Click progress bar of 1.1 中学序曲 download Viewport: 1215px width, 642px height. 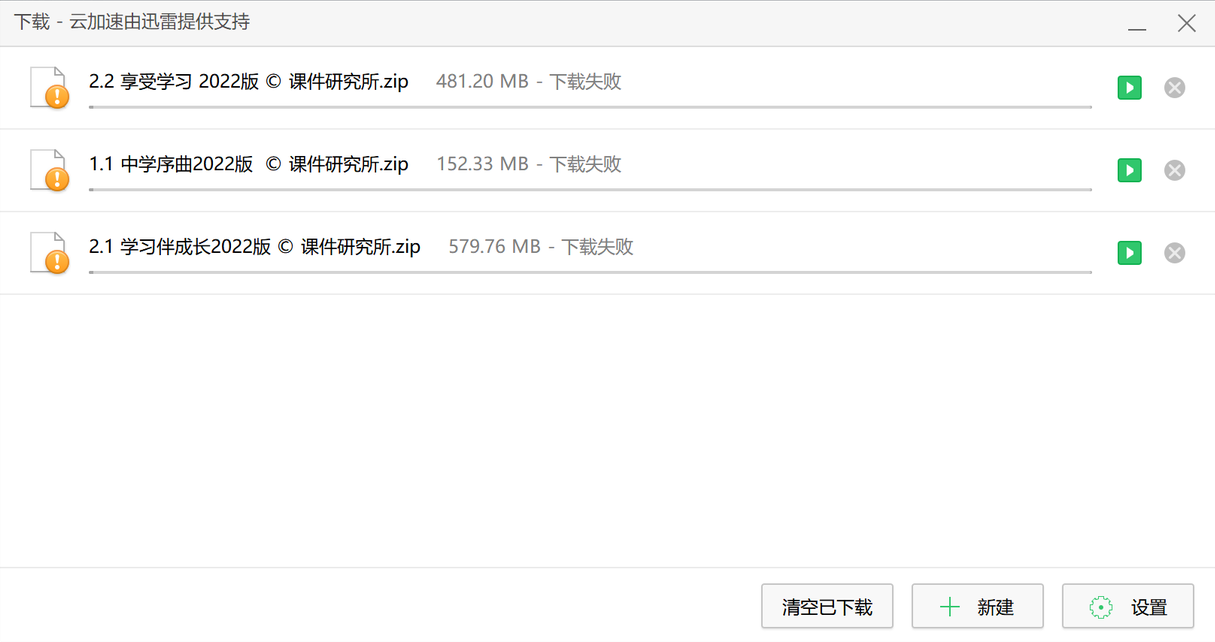tap(590, 189)
